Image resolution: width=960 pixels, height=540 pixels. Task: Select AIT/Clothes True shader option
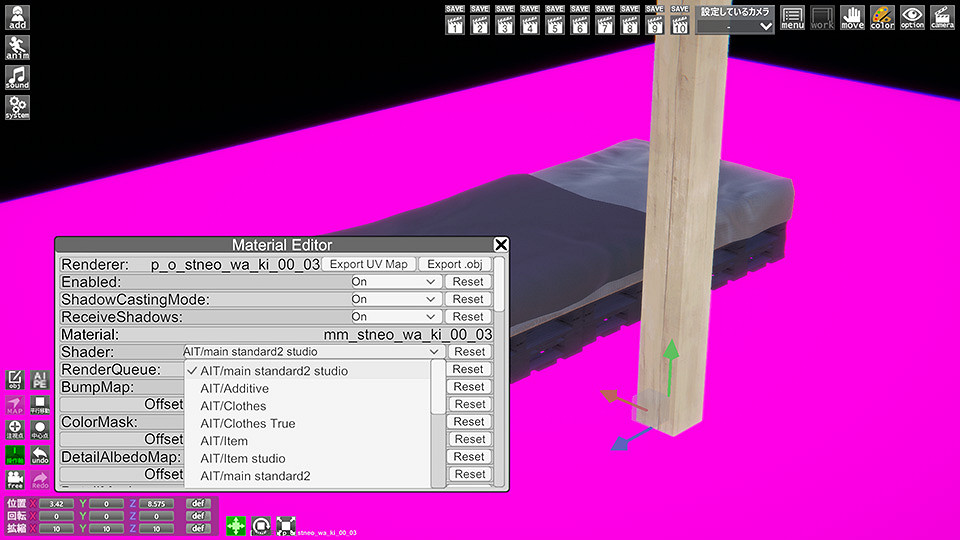247,423
